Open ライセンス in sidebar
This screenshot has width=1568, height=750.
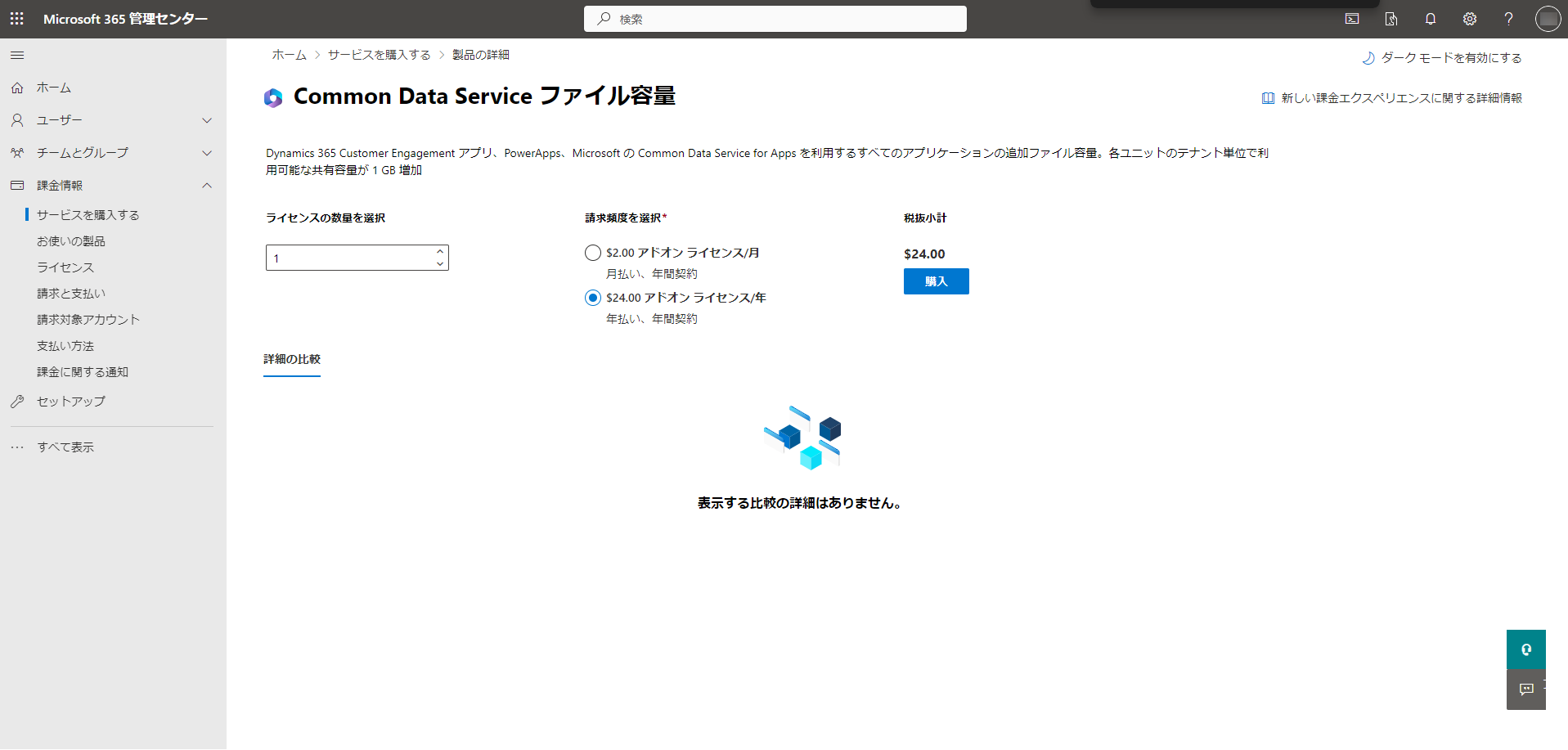[x=65, y=267]
